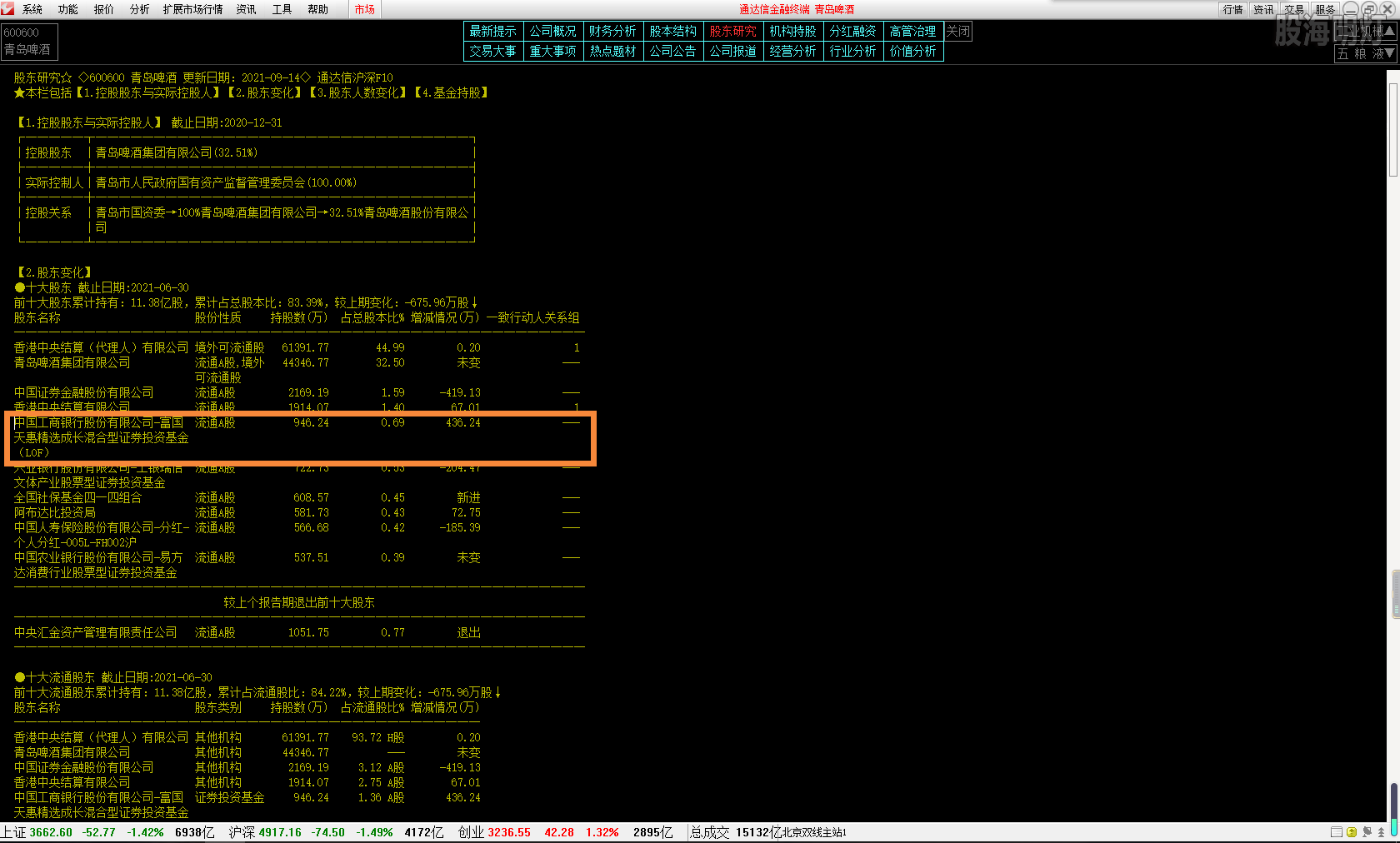Click the 600600 青岛啤酒 stock code box
This screenshot has width=1400, height=843.
29,41
